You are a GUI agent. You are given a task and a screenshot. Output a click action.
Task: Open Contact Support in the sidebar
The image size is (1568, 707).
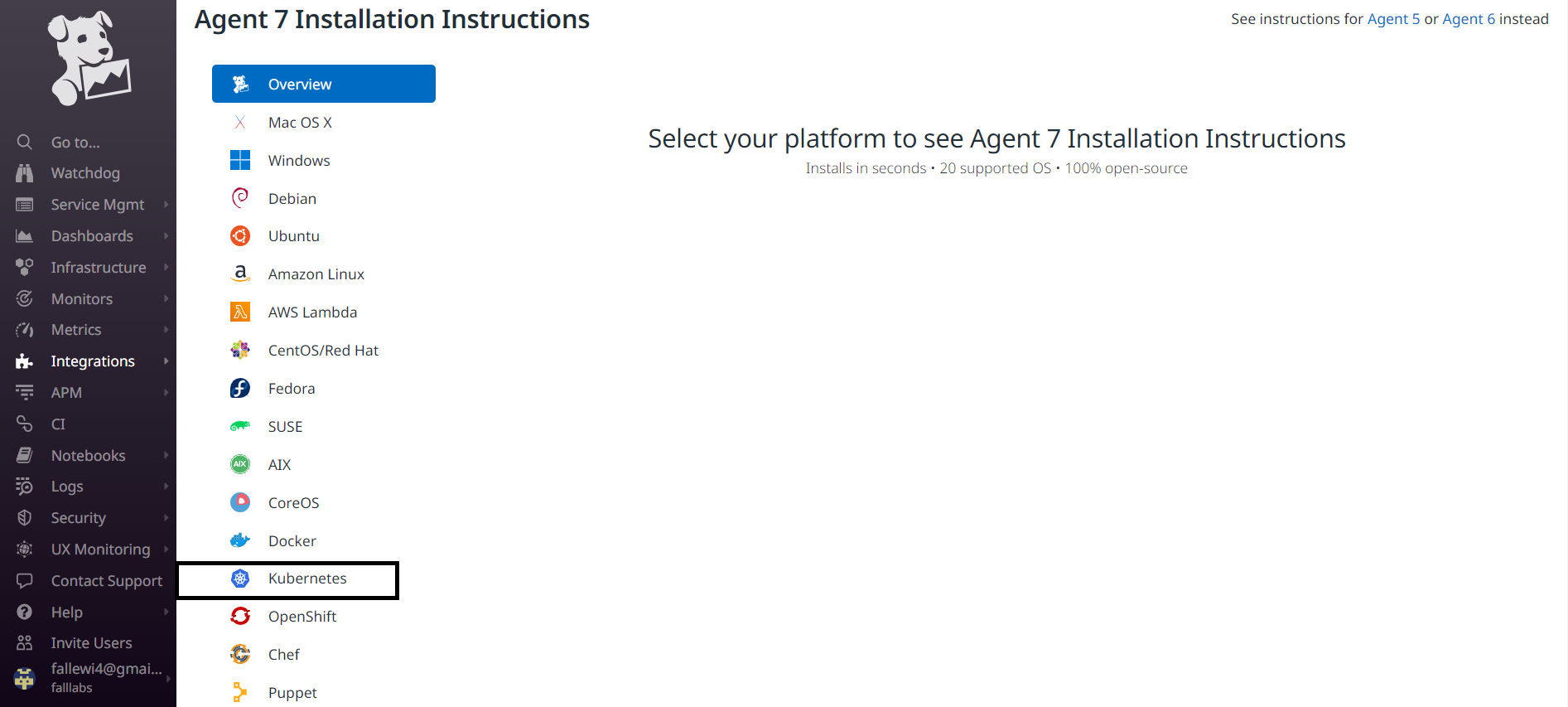106,581
